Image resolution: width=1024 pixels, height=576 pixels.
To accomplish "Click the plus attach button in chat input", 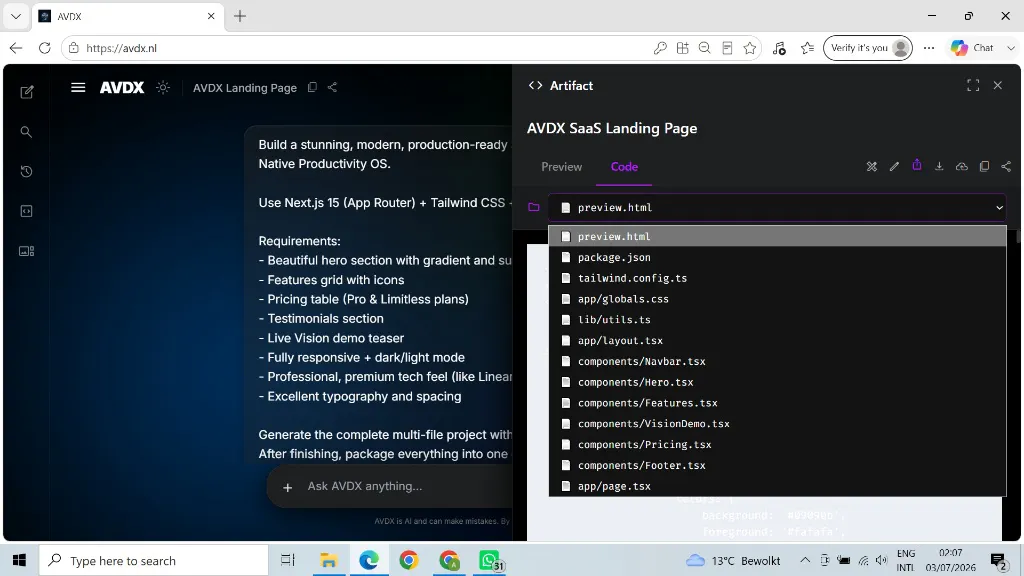I will [x=287, y=487].
